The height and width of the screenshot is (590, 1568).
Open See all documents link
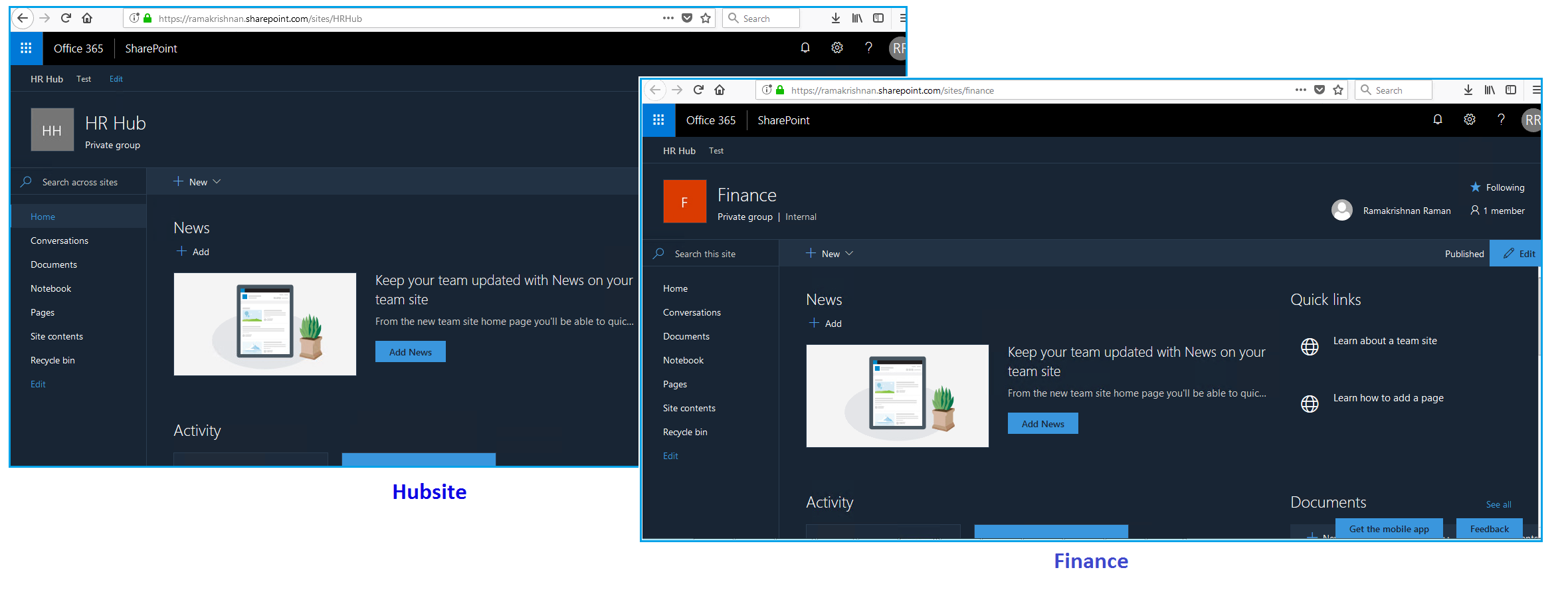pos(1499,504)
